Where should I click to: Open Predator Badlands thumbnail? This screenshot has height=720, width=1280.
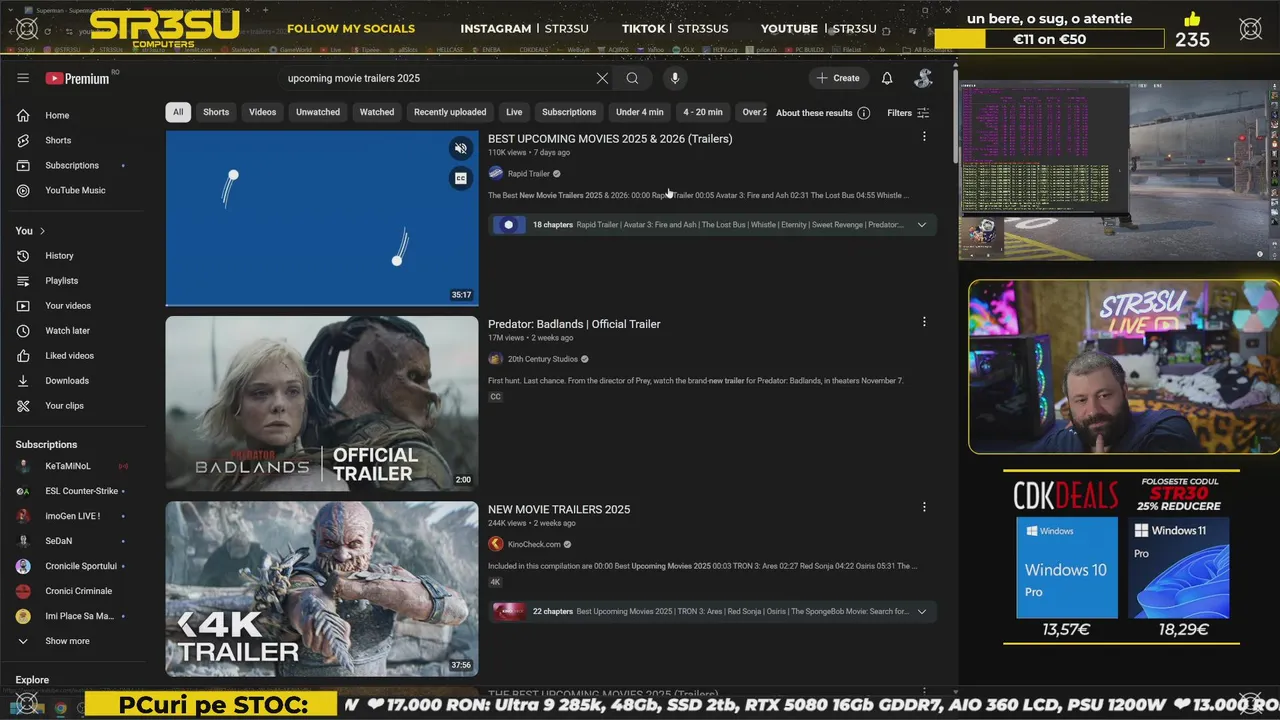322,403
